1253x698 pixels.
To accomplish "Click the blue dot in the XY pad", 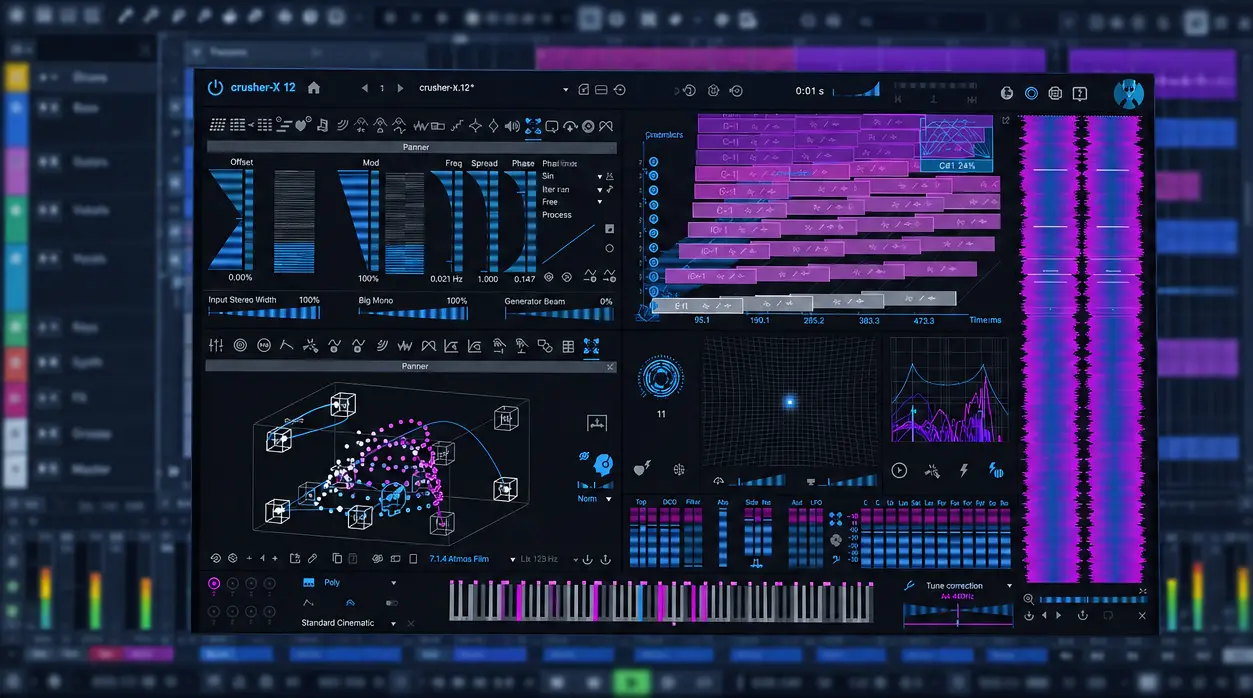I will (788, 402).
